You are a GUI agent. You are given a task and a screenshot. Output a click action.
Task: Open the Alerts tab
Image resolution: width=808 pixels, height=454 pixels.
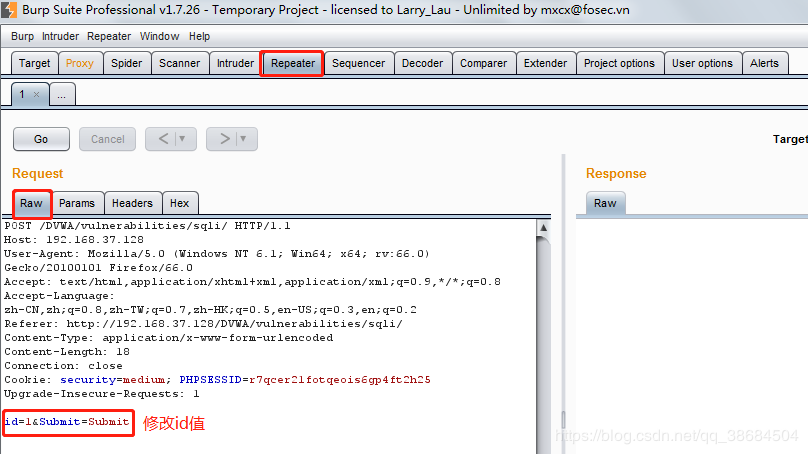(764, 63)
